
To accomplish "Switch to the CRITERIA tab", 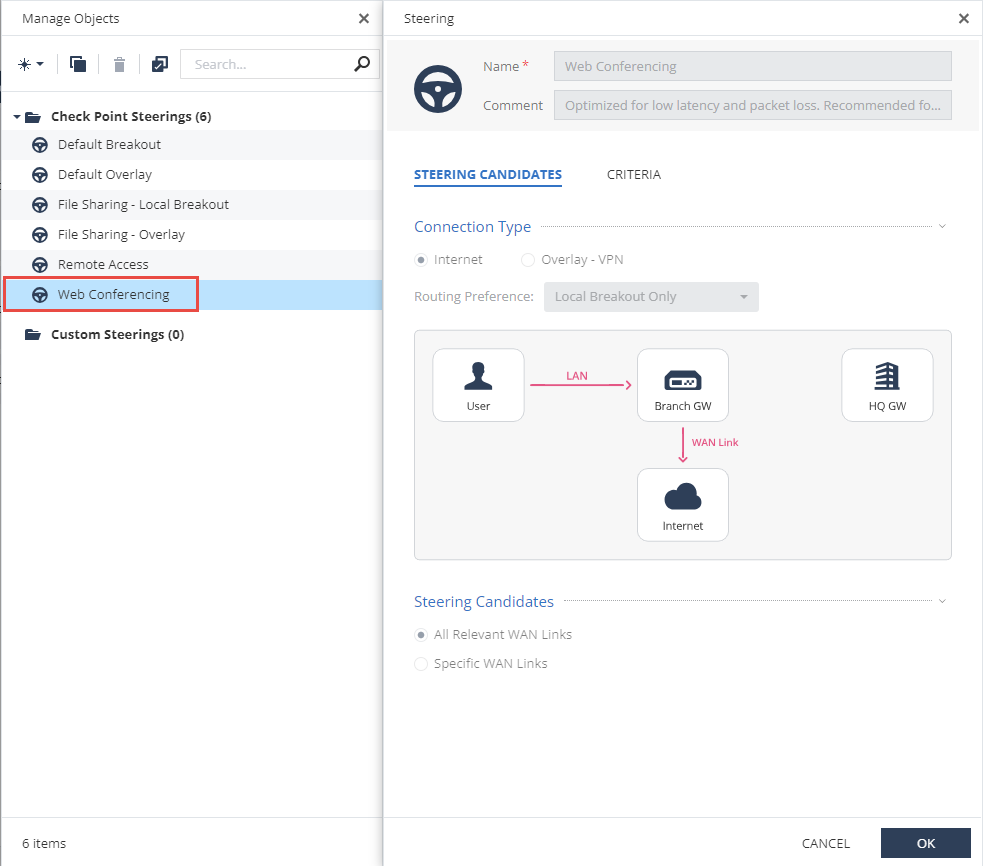I will pos(634,174).
